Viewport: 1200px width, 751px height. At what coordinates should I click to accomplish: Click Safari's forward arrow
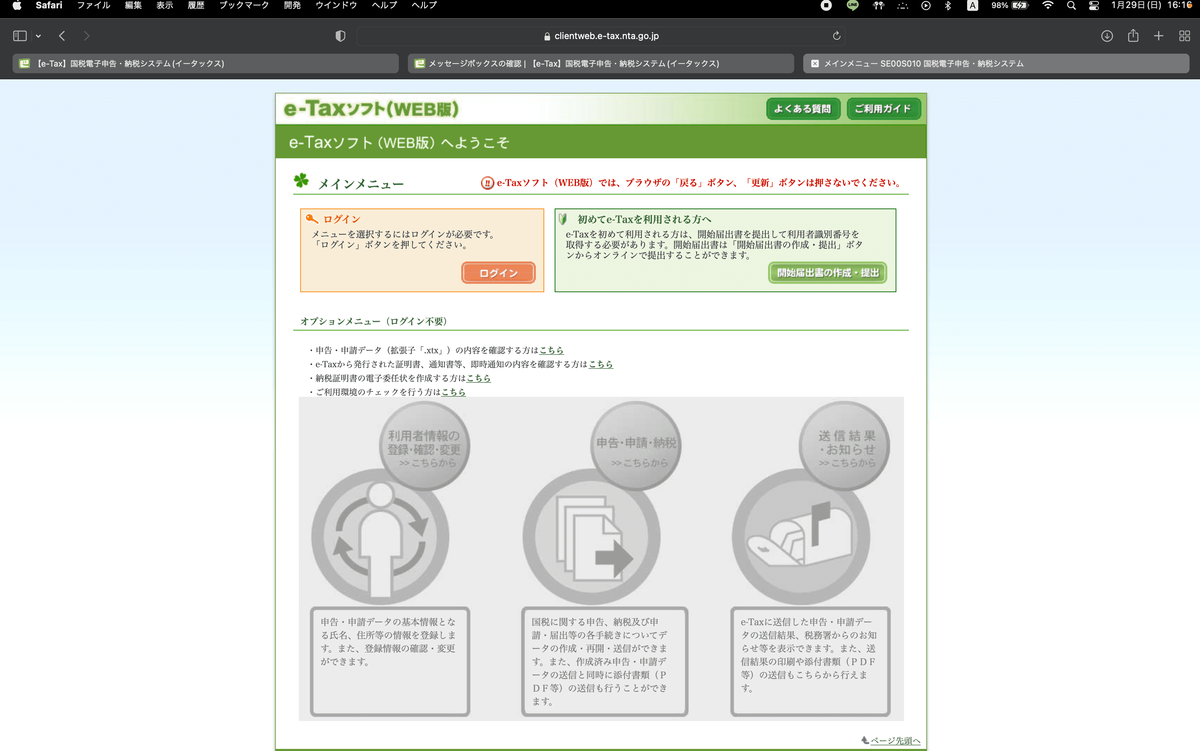(87, 36)
